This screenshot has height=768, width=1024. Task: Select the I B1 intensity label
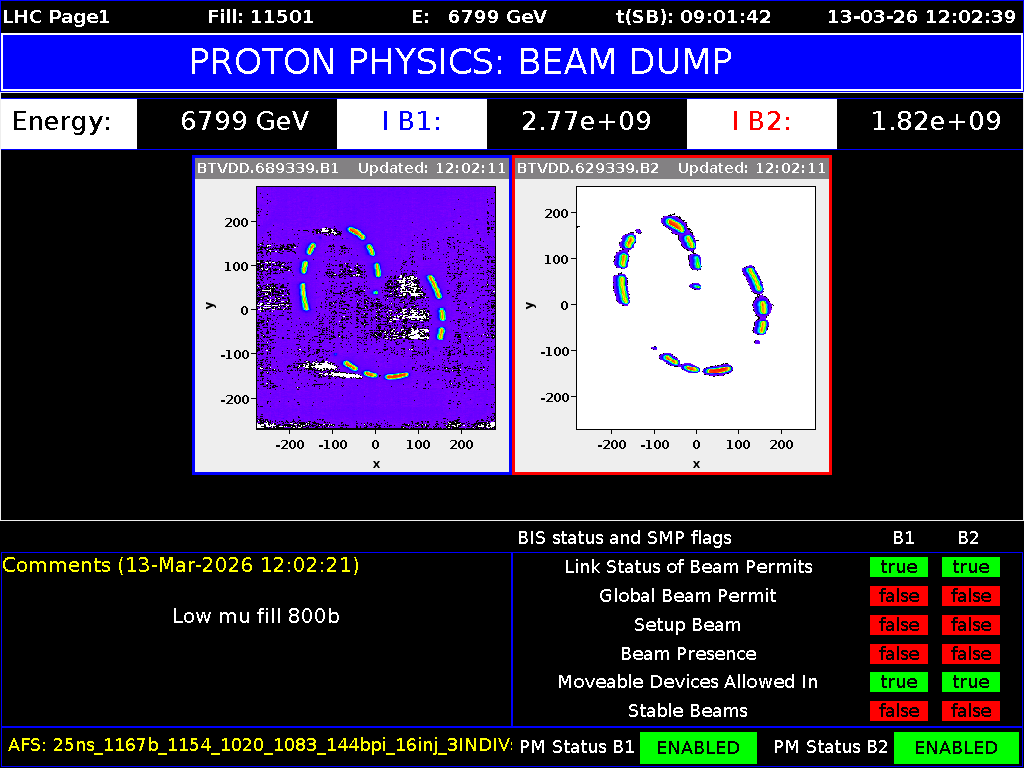coord(411,122)
